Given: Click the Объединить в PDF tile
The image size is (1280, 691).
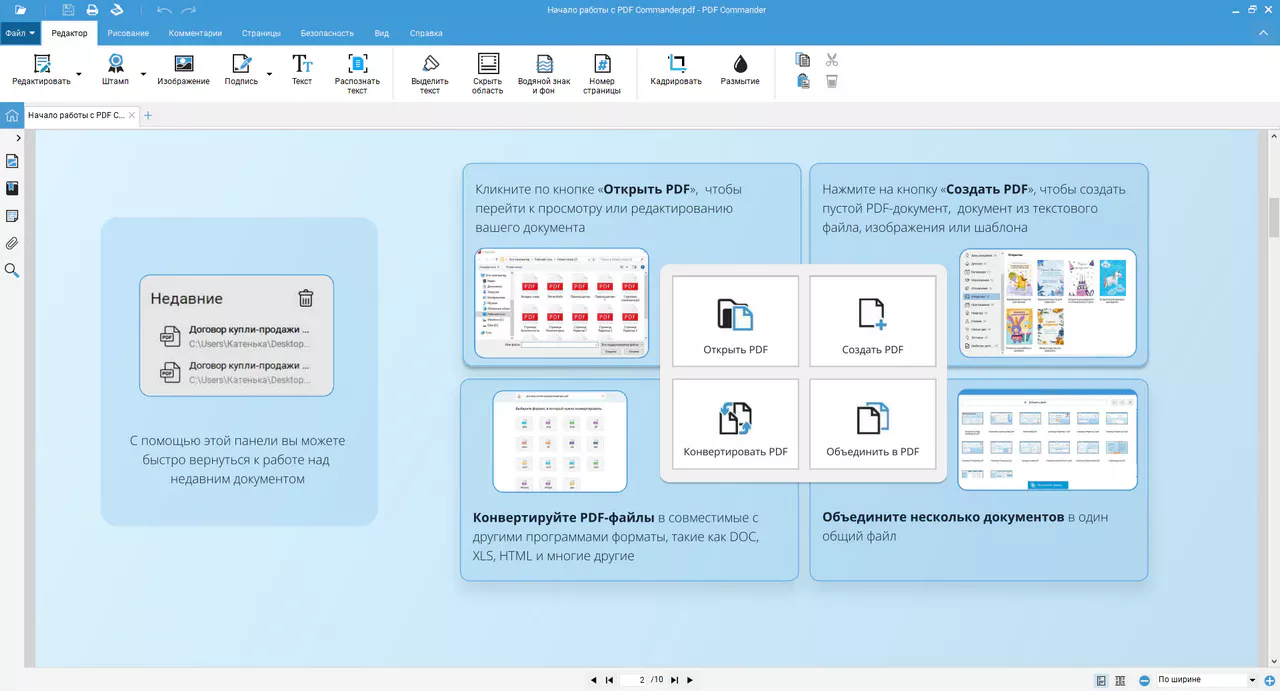Looking at the screenshot, I should coord(871,421).
